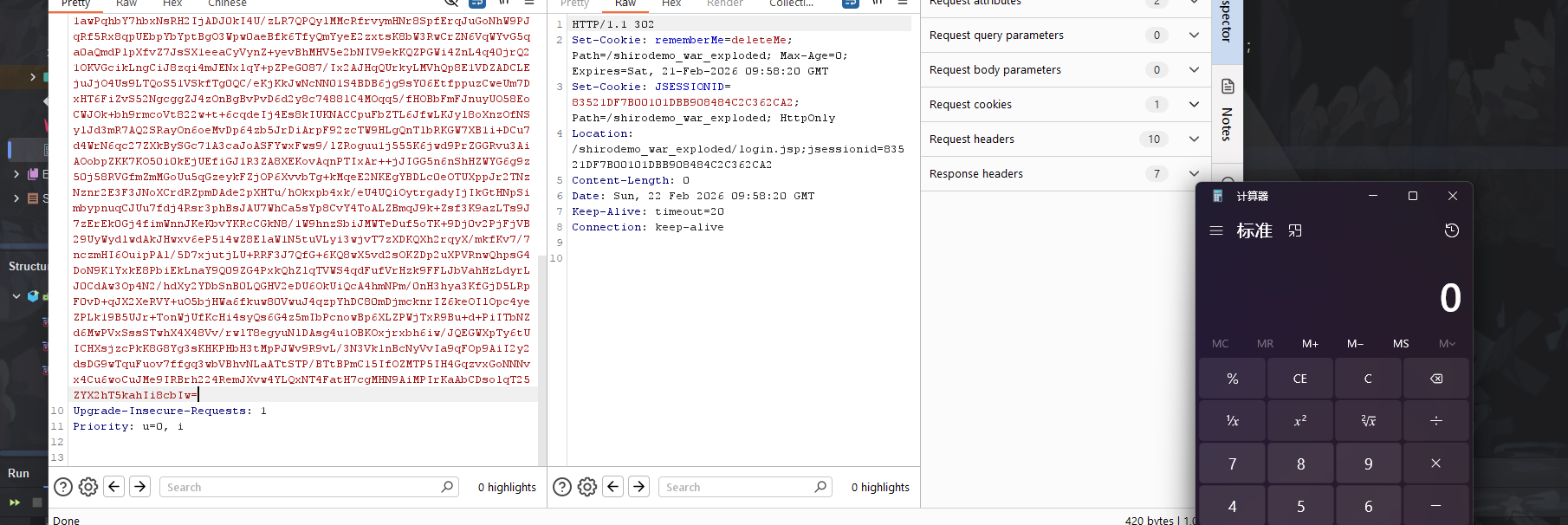
Task: Click Calculator digit 8 key
Action: pyautogui.click(x=1300, y=463)
